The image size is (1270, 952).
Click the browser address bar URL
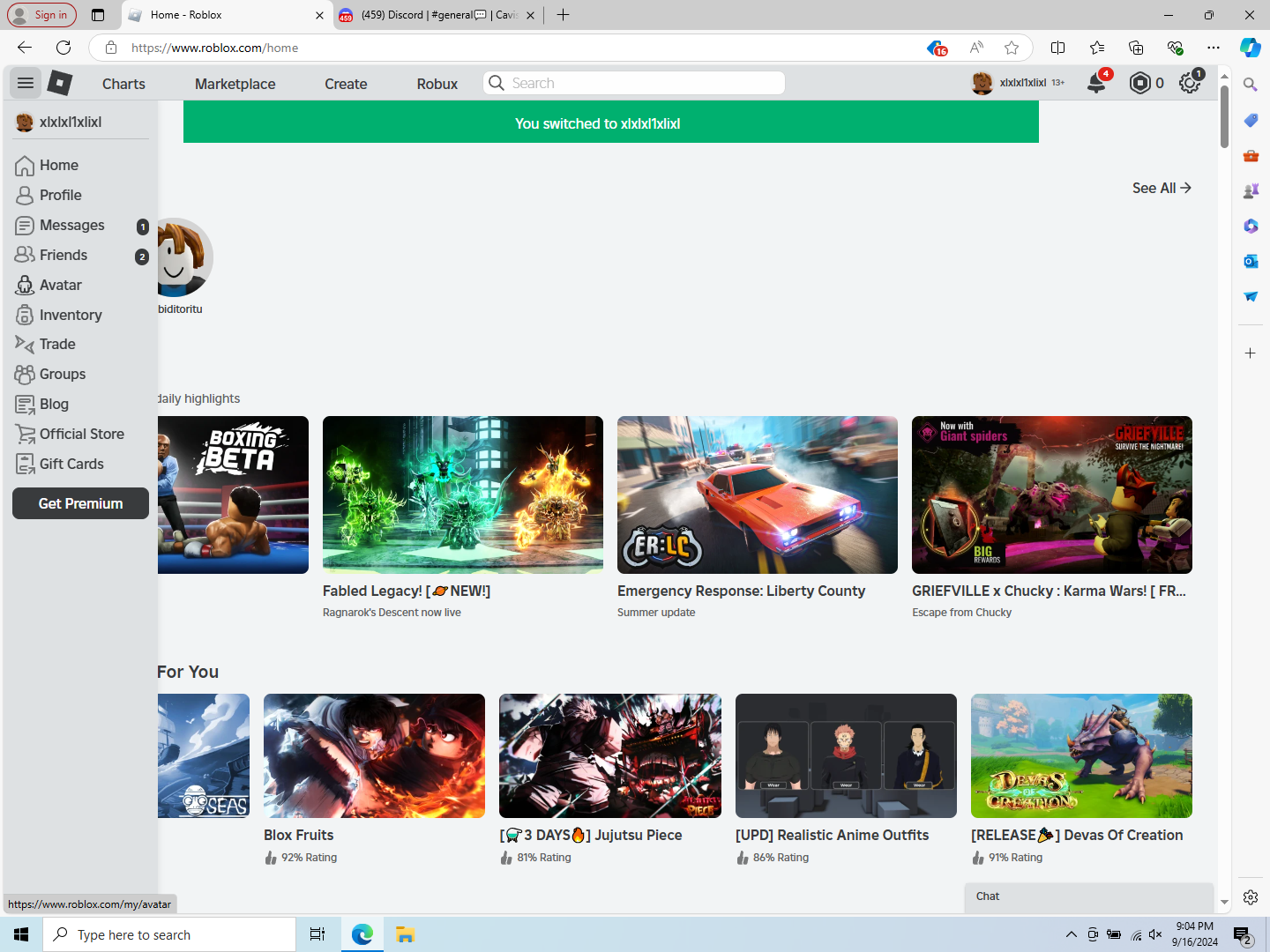pos(214,48)
